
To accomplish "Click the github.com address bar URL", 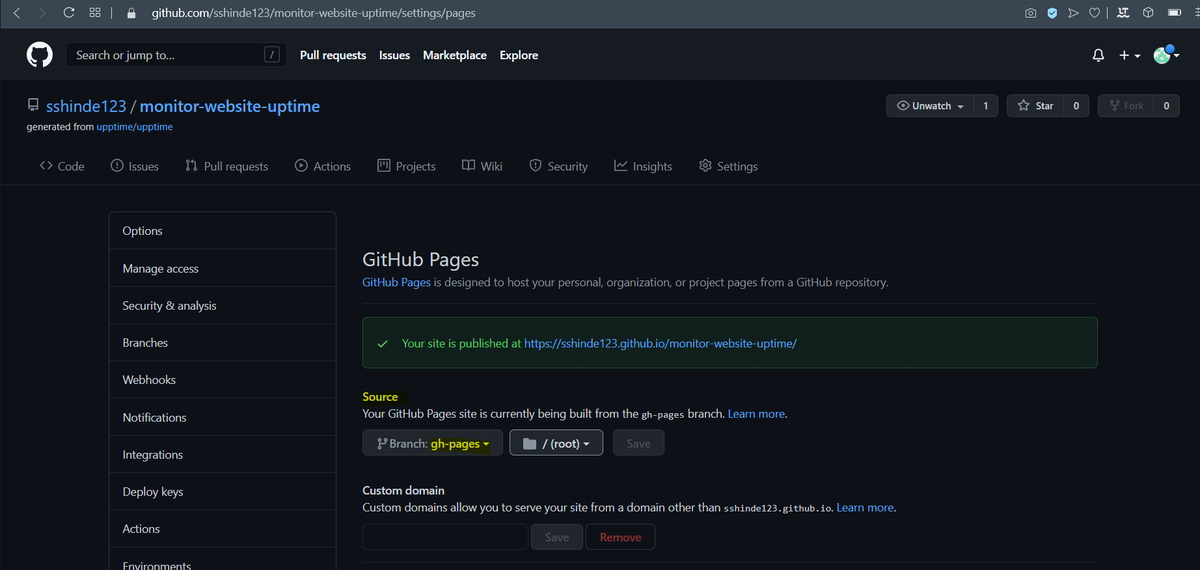I will (313, 13).
